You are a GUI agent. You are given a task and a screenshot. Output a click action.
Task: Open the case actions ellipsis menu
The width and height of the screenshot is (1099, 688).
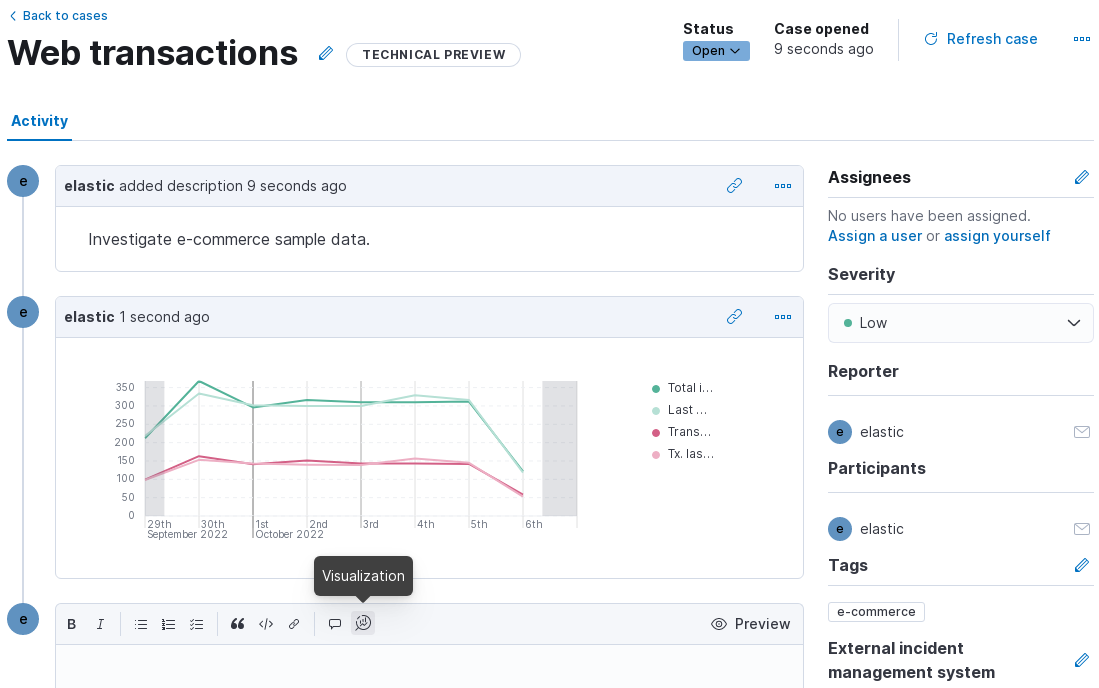pyautogui.click(x=1081, y=39)
